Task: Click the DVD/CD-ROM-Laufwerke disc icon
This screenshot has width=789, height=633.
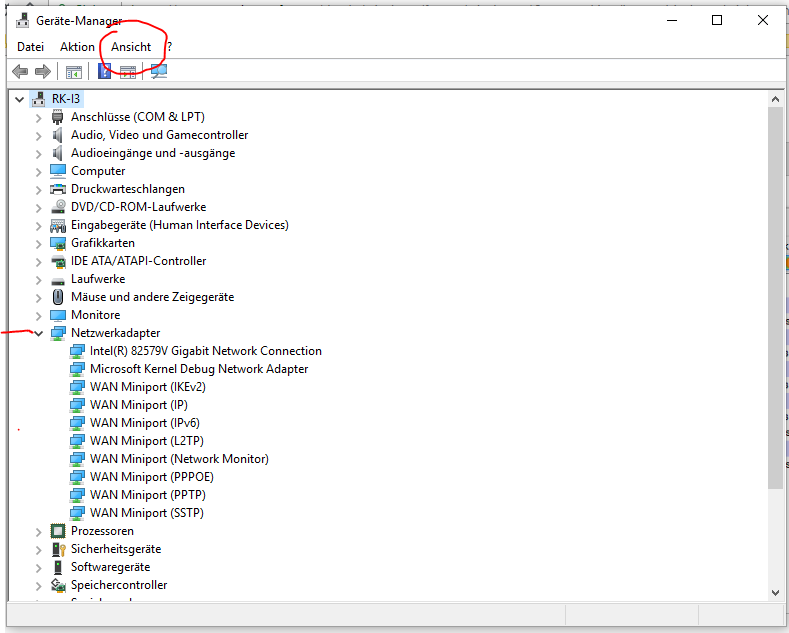Action: 58,207
